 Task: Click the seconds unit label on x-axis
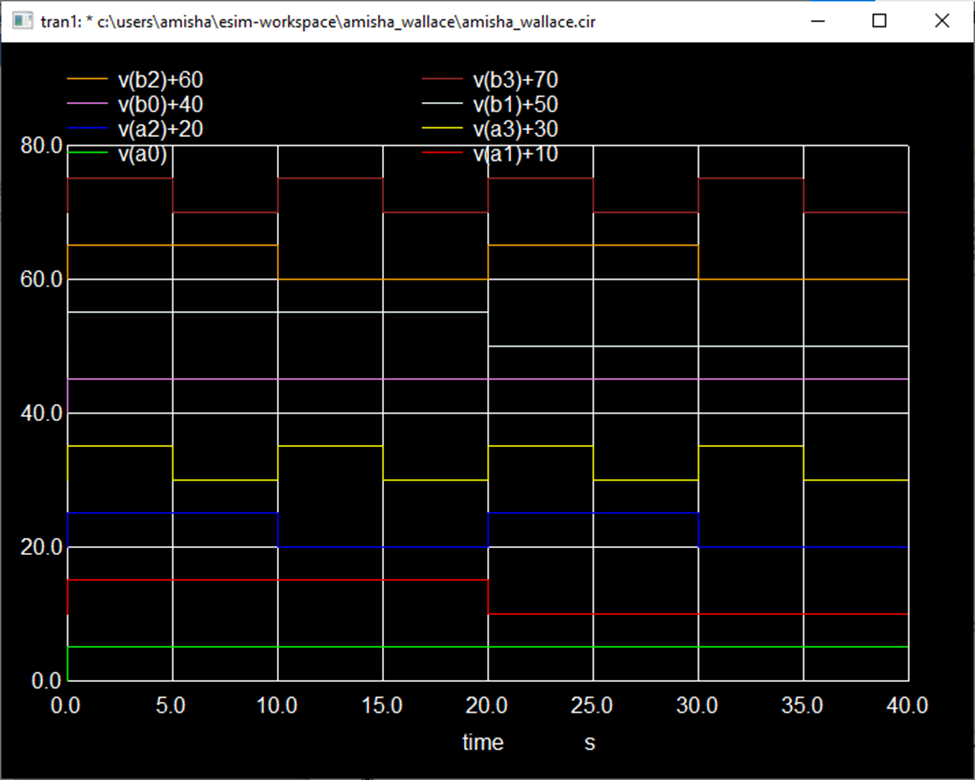tap(589, 743)
